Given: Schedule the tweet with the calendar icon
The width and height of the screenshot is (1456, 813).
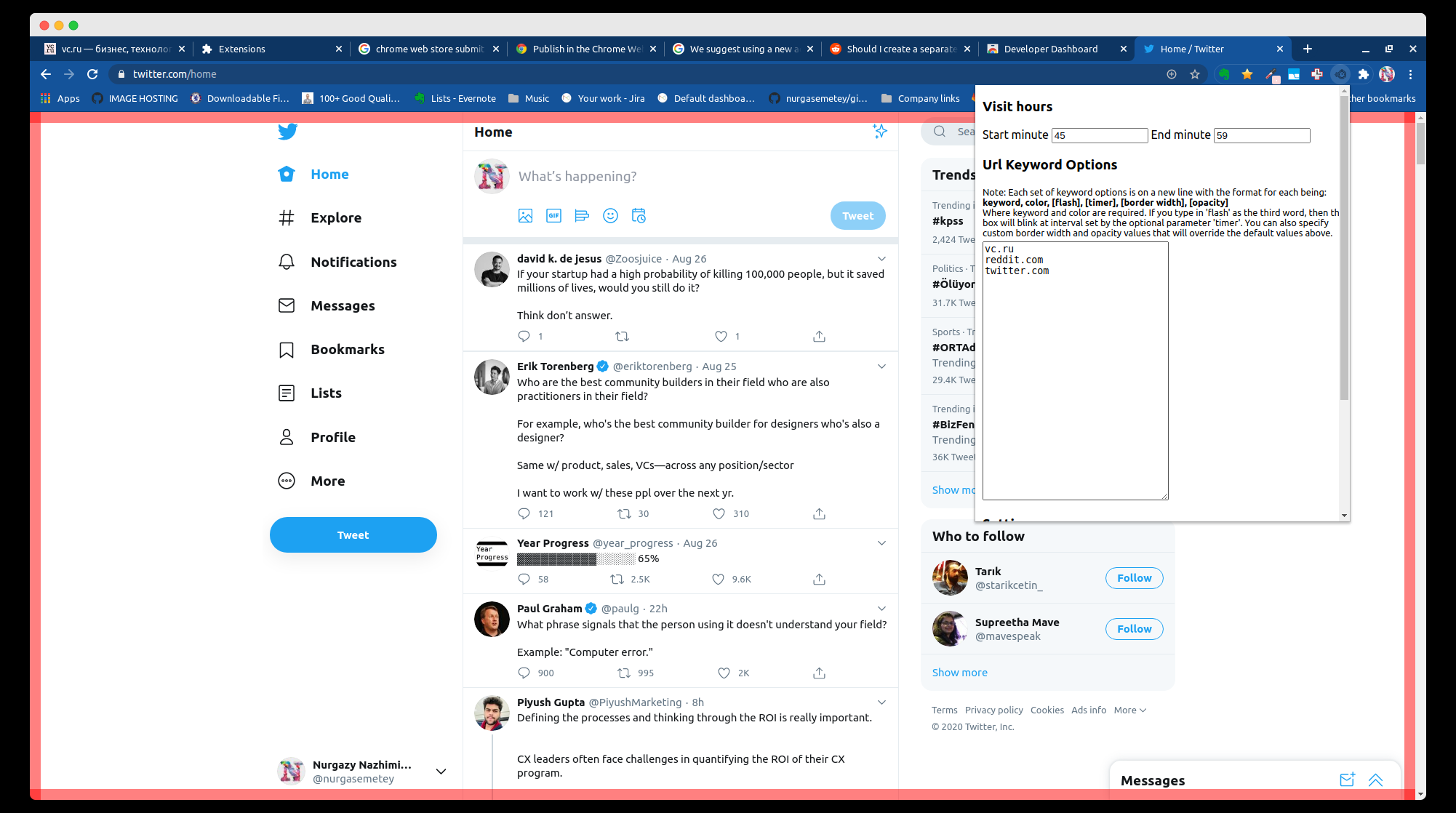Looking at the screenshot, I should [639, 216].
